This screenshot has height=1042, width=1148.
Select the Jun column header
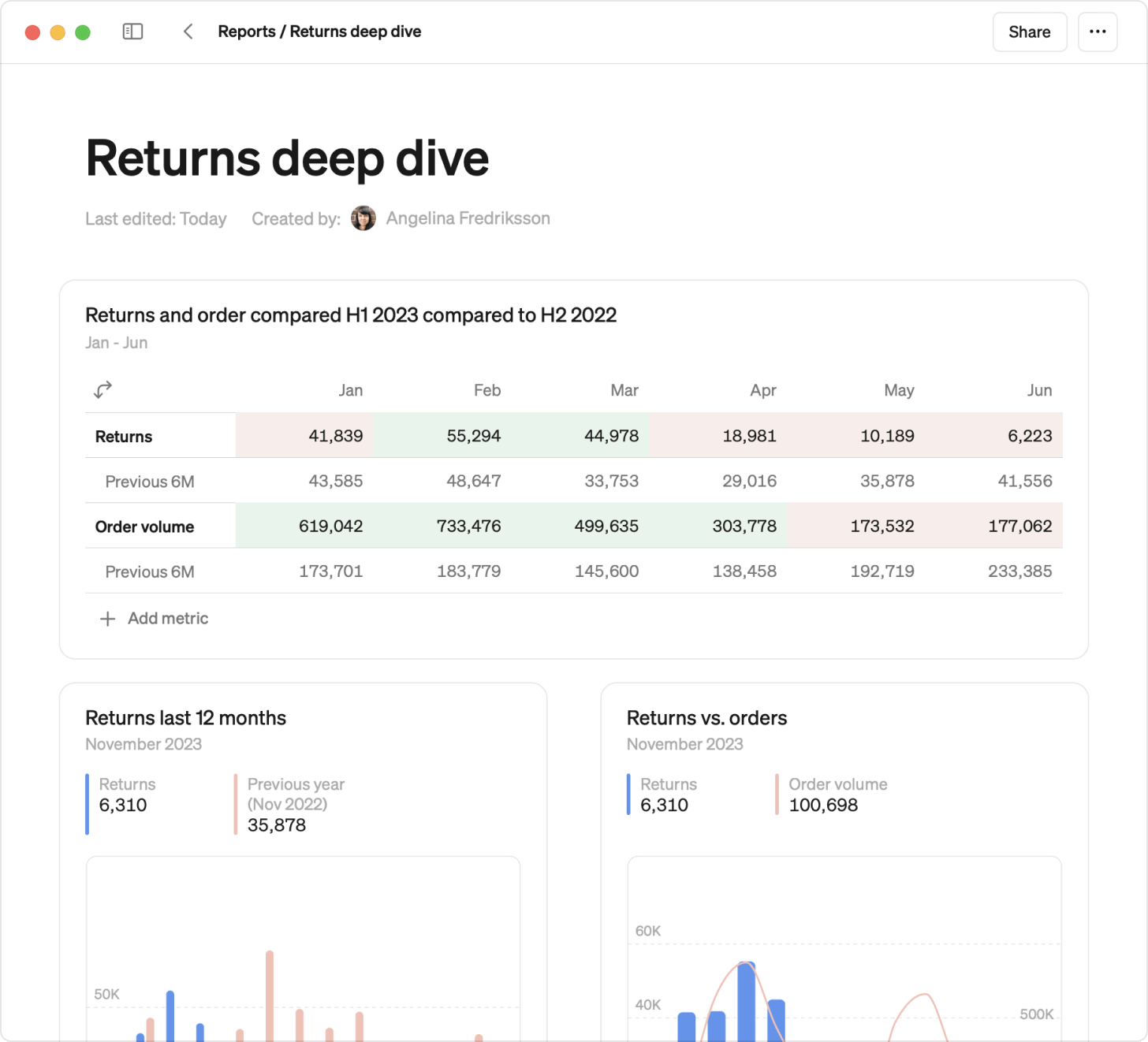[x=1039, y=390]
